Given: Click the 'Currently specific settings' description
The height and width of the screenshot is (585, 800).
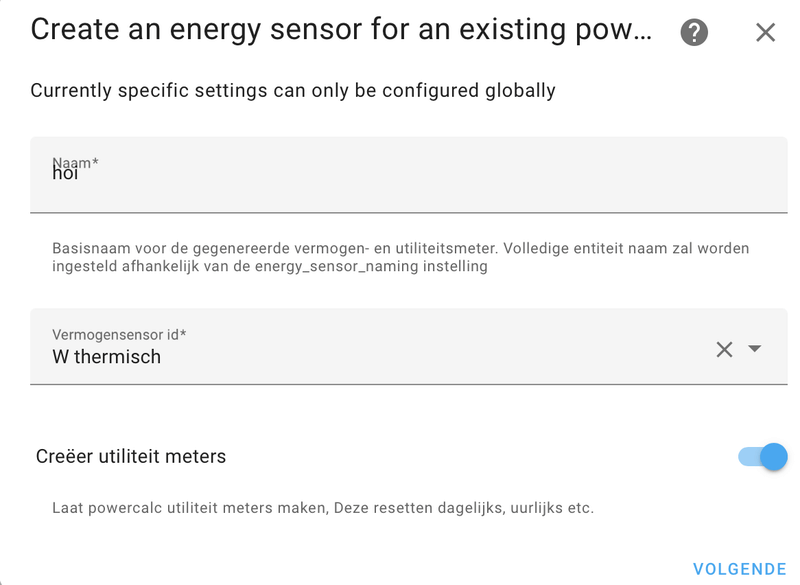Looking at the screenshot, I should click(292, 91).
